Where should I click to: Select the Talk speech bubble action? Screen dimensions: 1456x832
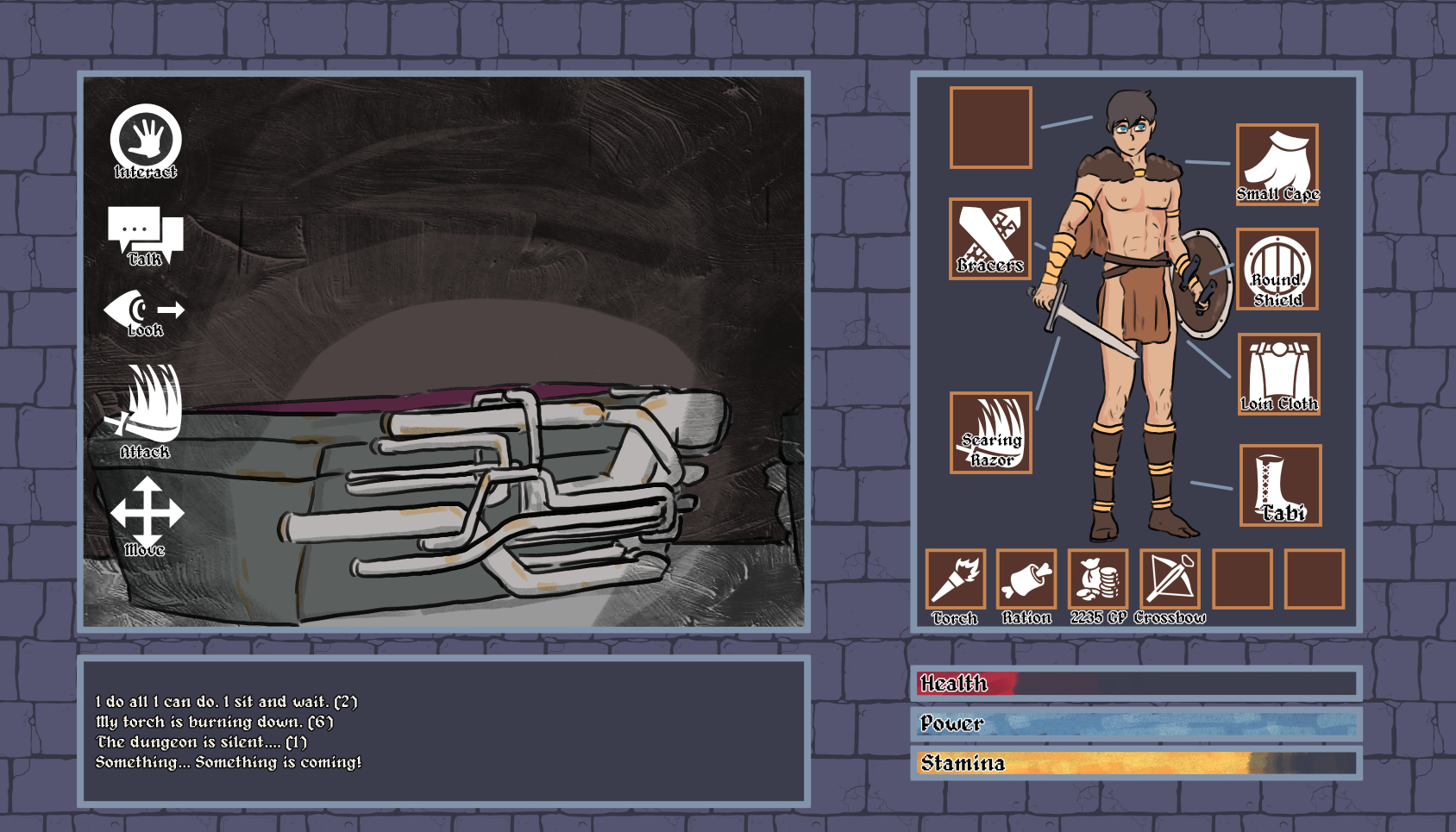(145, 235)
